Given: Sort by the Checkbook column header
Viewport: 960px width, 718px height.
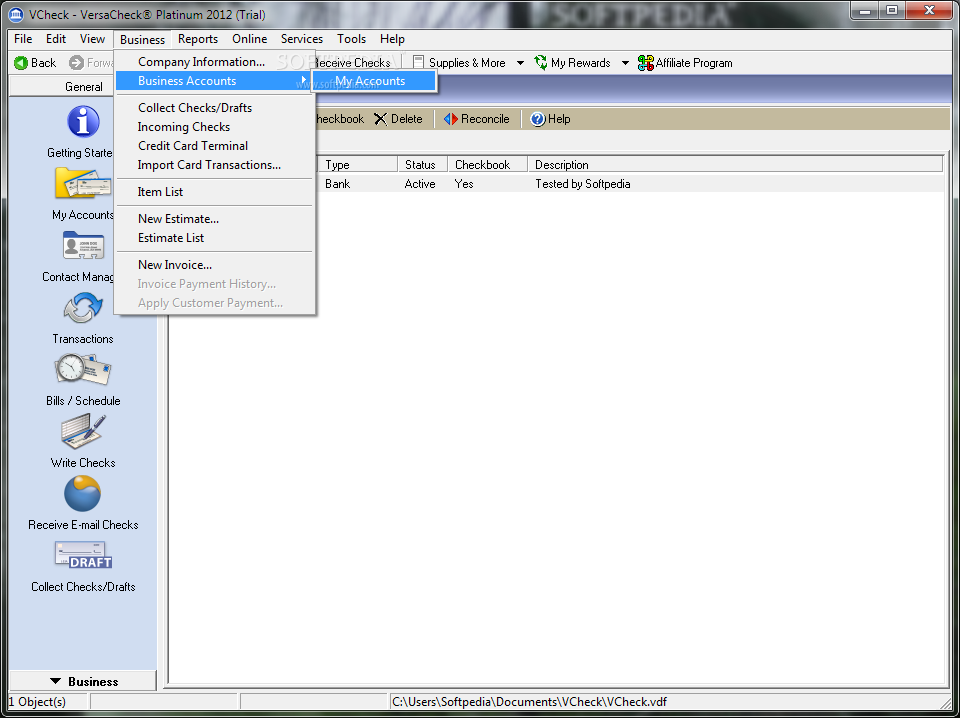Looking at the screenshot, I should click(487, 165).
